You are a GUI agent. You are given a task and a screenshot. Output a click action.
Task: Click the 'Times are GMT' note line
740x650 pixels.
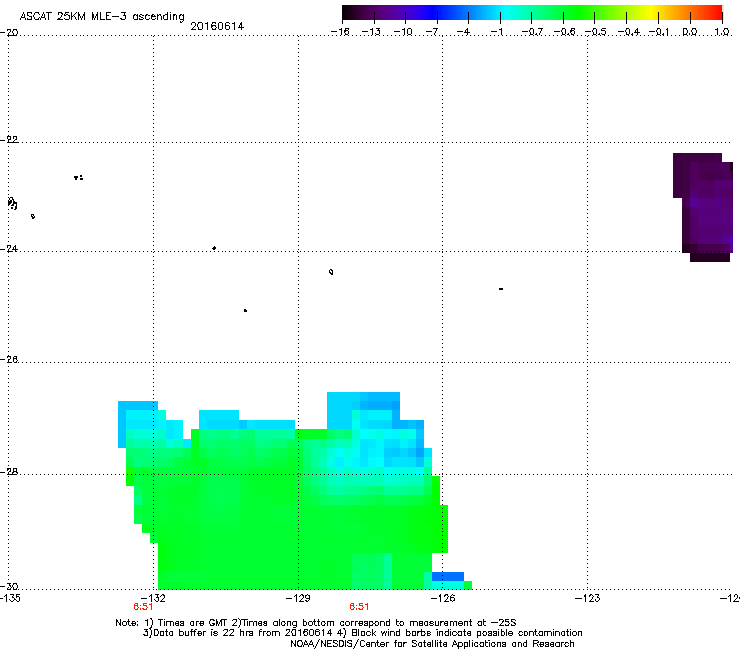tap(316, 623)
